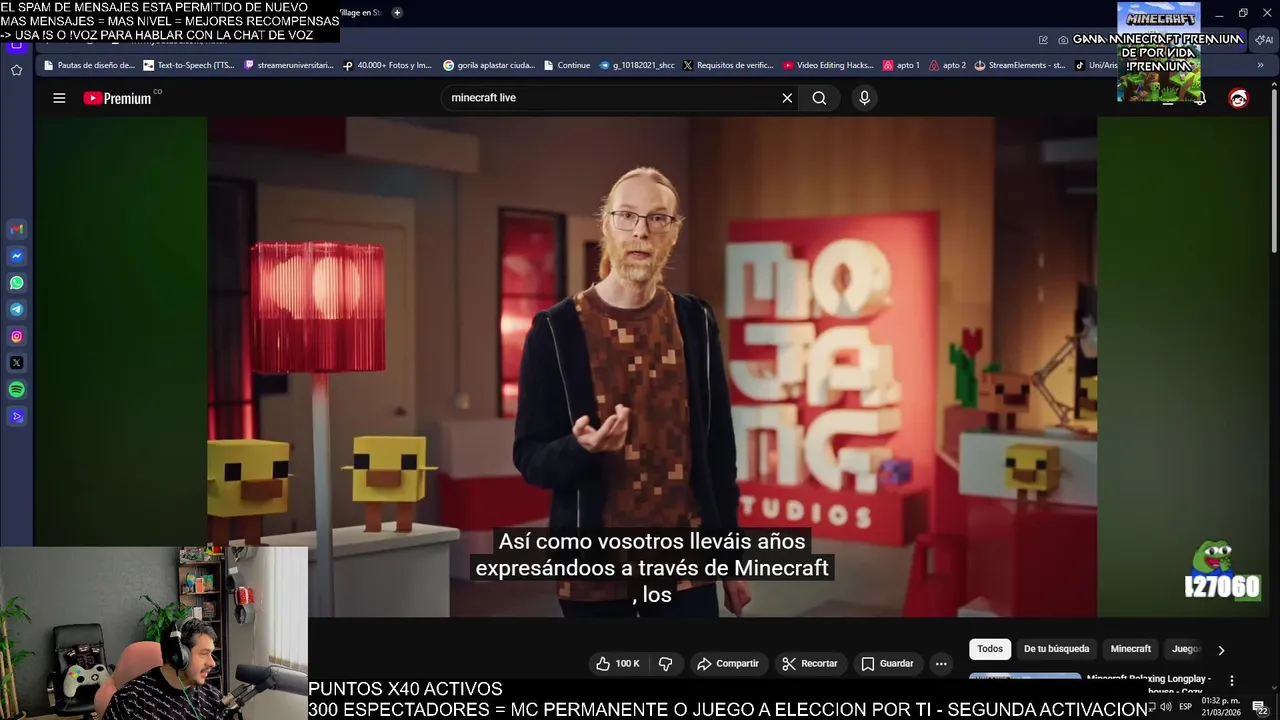Open 'Pautas de diseño de...' bookmark

(x=88, y=65)
